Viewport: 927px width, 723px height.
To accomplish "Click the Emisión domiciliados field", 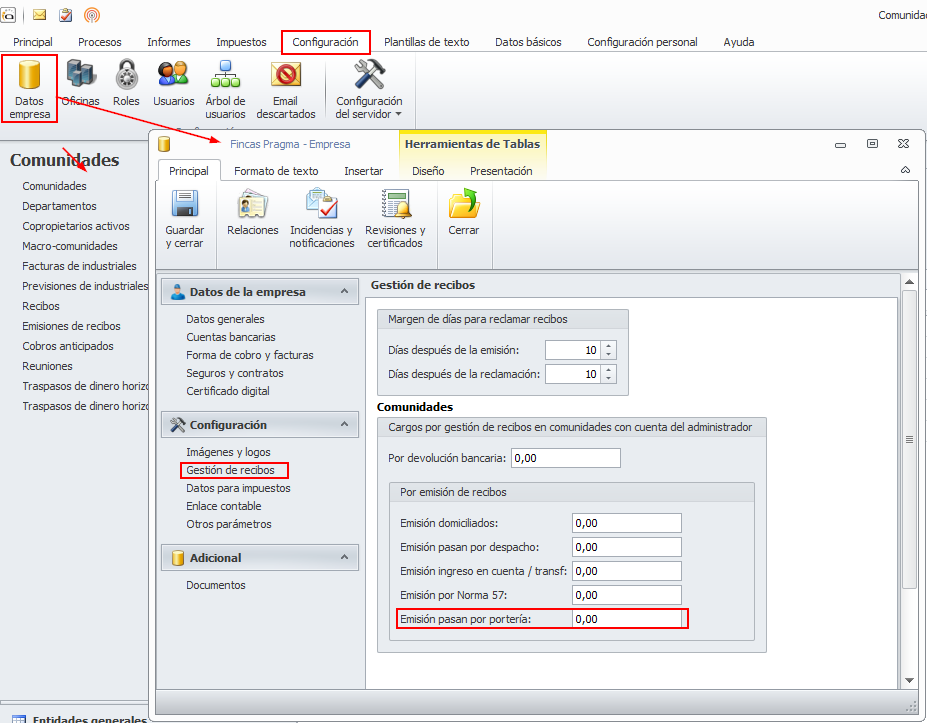I will pos(627,523).
